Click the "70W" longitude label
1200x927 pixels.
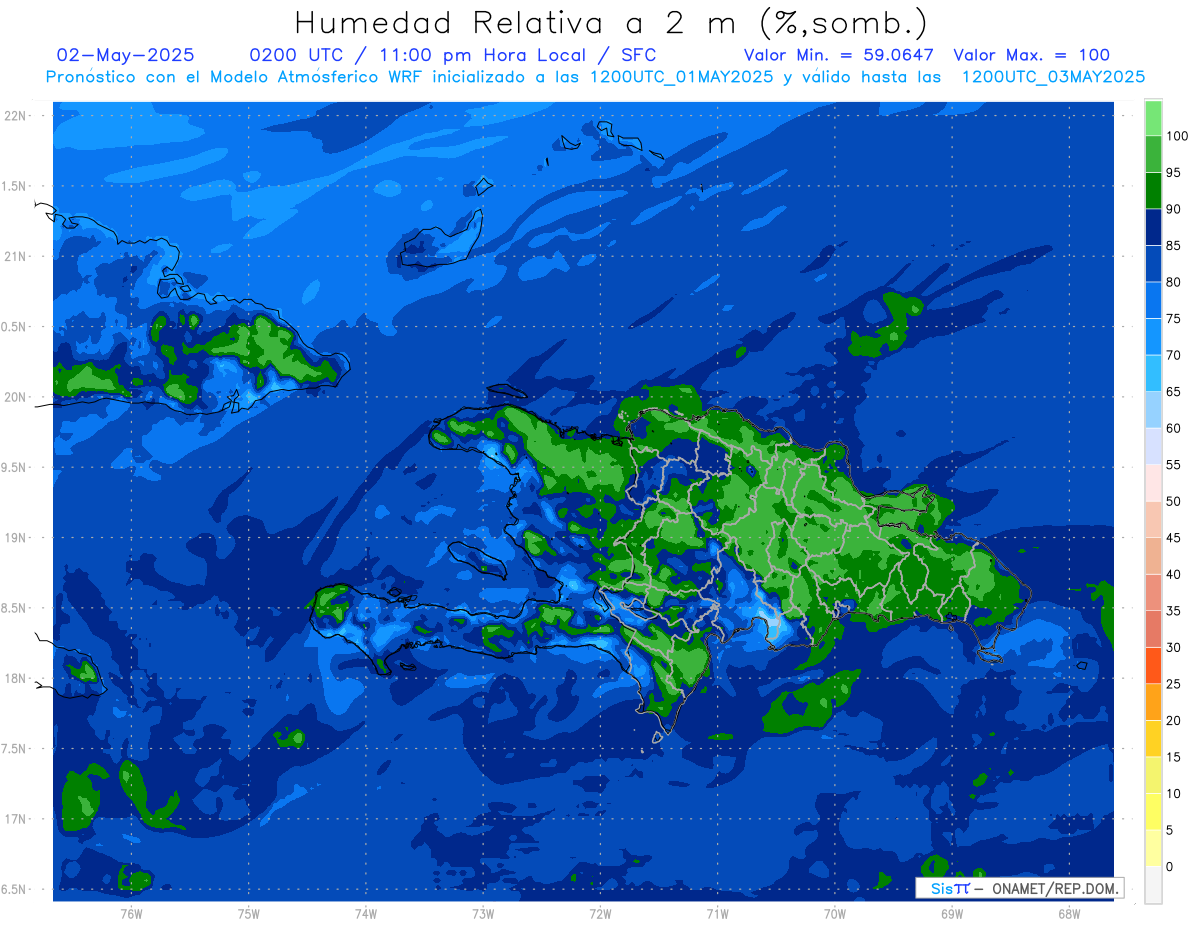(835, 914)
